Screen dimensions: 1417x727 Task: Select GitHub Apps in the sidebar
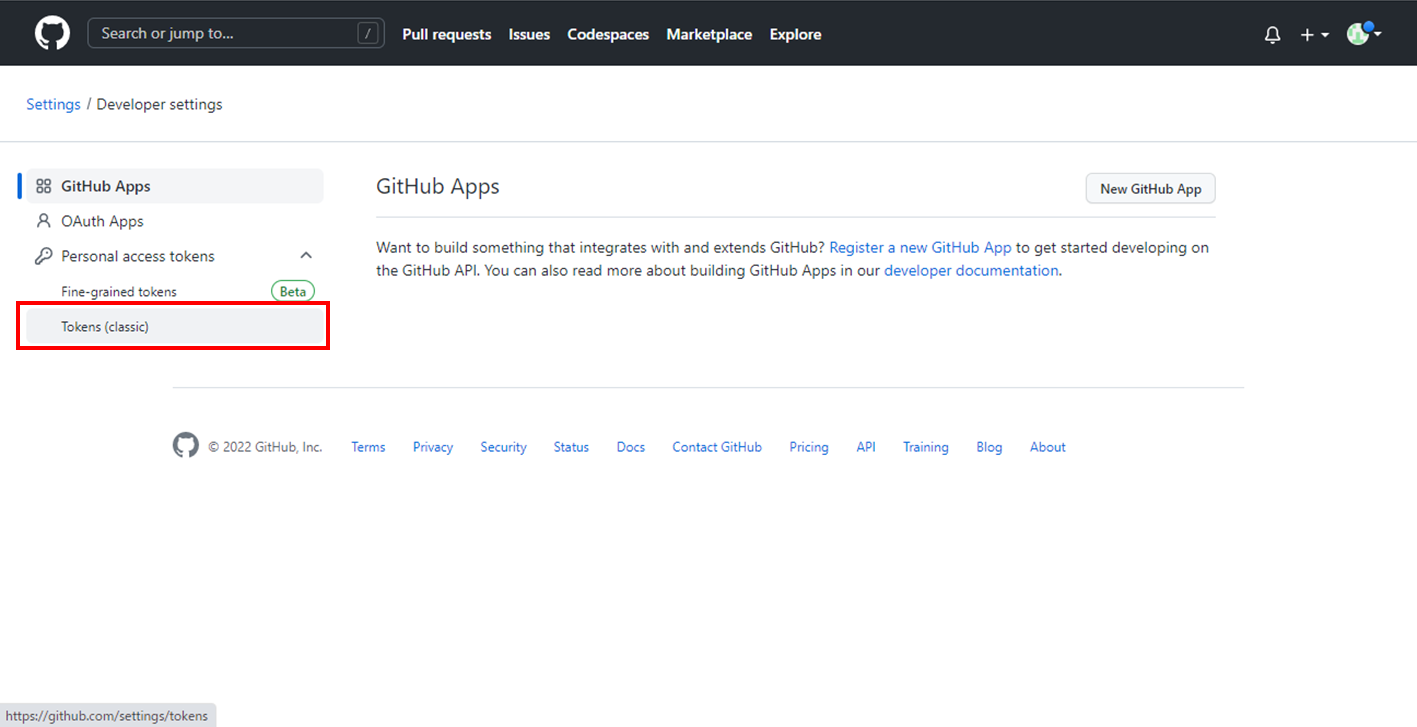tap(173, 186)
